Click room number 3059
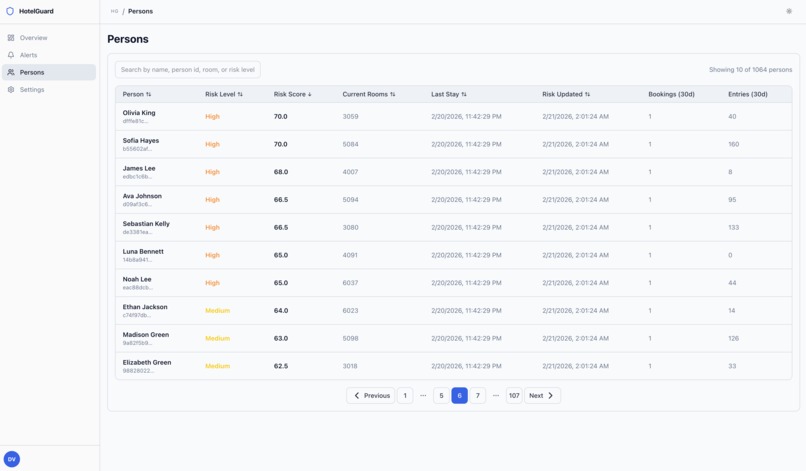806x471 pixels. pos(351,117)
